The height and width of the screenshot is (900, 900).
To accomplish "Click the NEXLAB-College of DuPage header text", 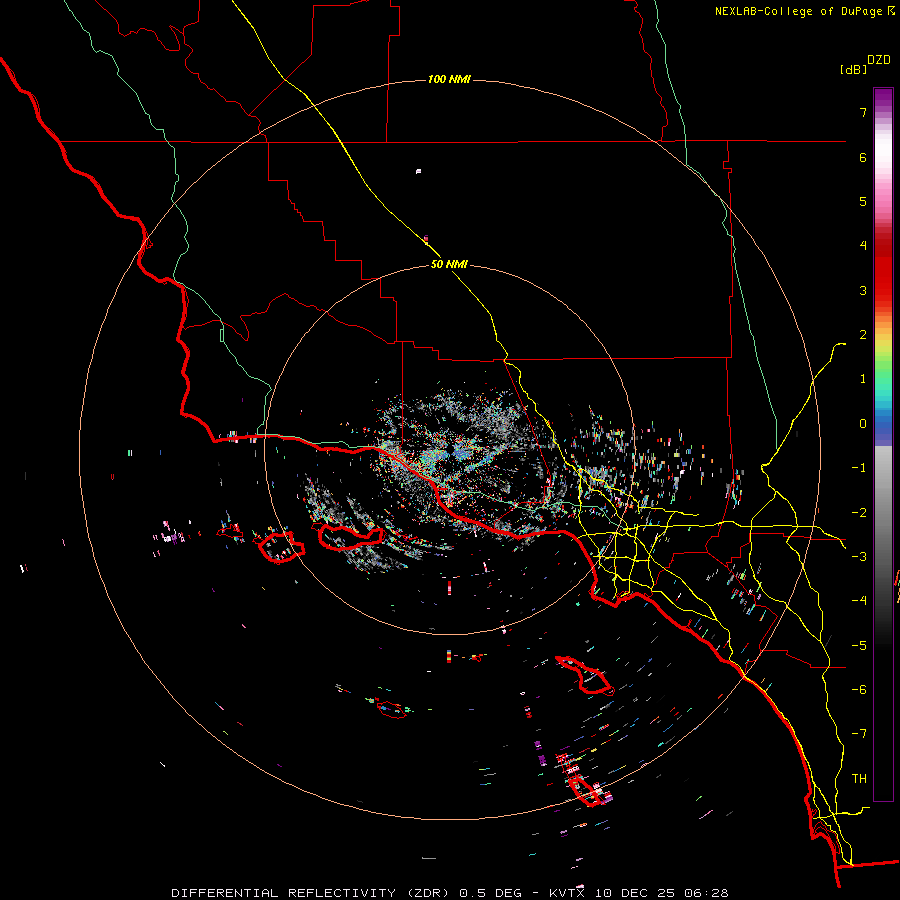I will click(800, 11).
